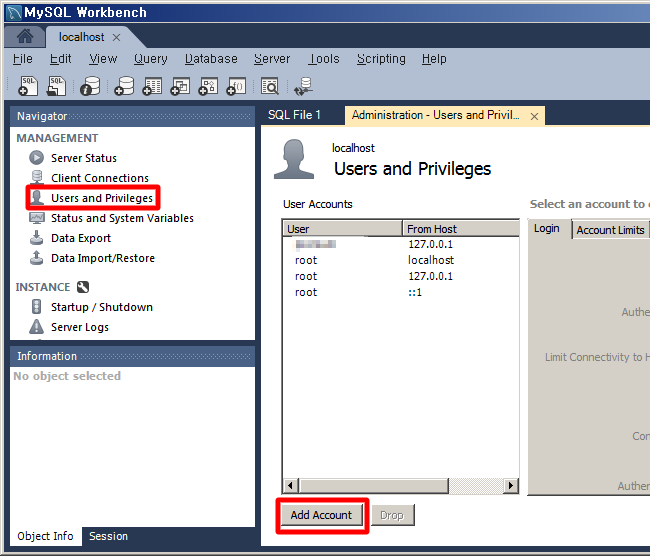Open Users and Privileges in Navigator
Image resolution: width=650 pixels, height=556 pixels.
pos(102,198)
